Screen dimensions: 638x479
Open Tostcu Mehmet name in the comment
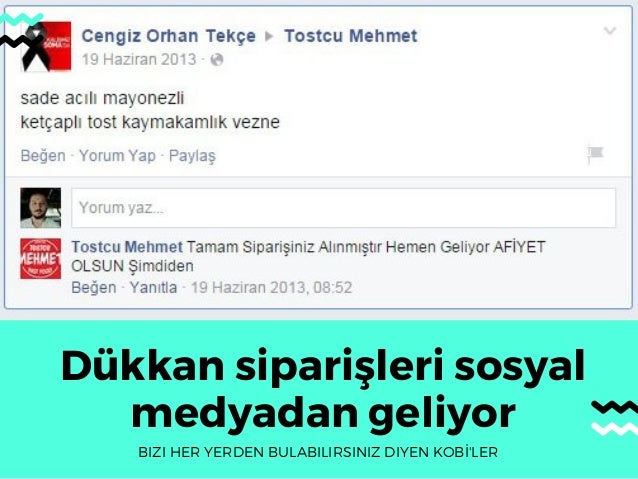tap(127, 247)
